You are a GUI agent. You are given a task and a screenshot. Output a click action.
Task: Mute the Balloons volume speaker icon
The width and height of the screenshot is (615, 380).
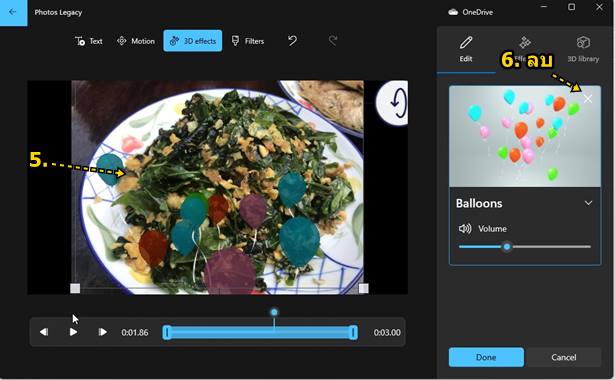pyautogui.click(x=465, y=229)
